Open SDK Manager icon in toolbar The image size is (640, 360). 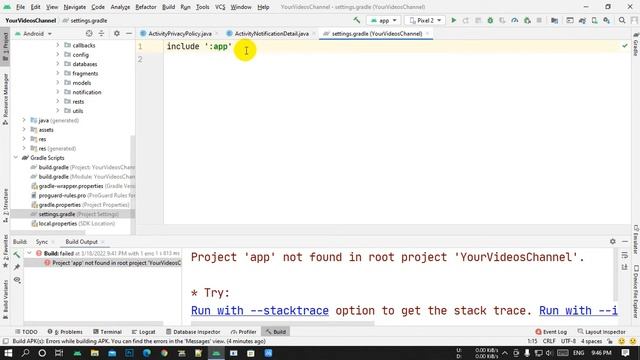coord(607,20)
